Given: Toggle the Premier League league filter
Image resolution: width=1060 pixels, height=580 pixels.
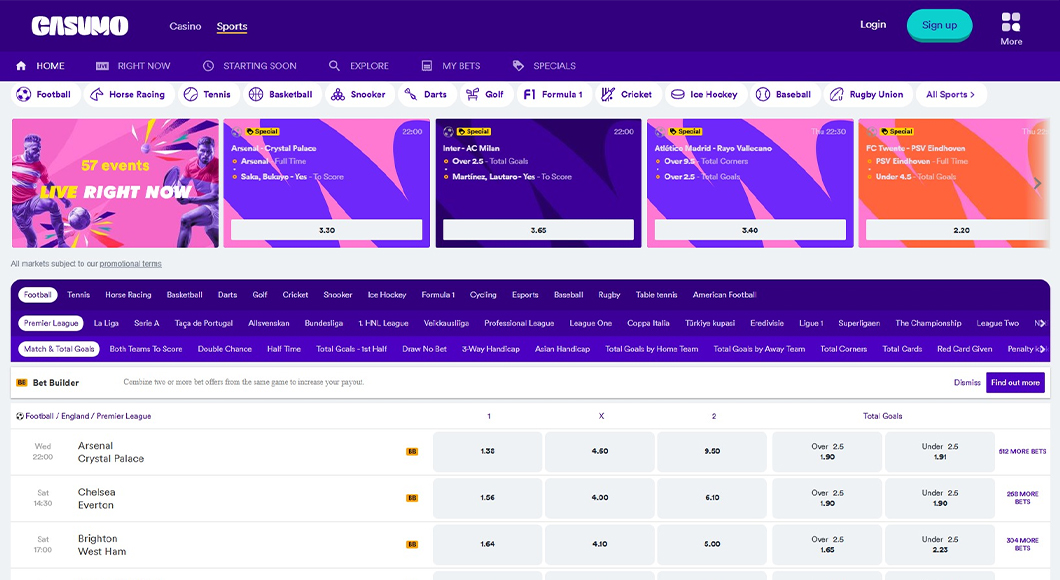Looking at the screenshot, I should pos(50,322).
